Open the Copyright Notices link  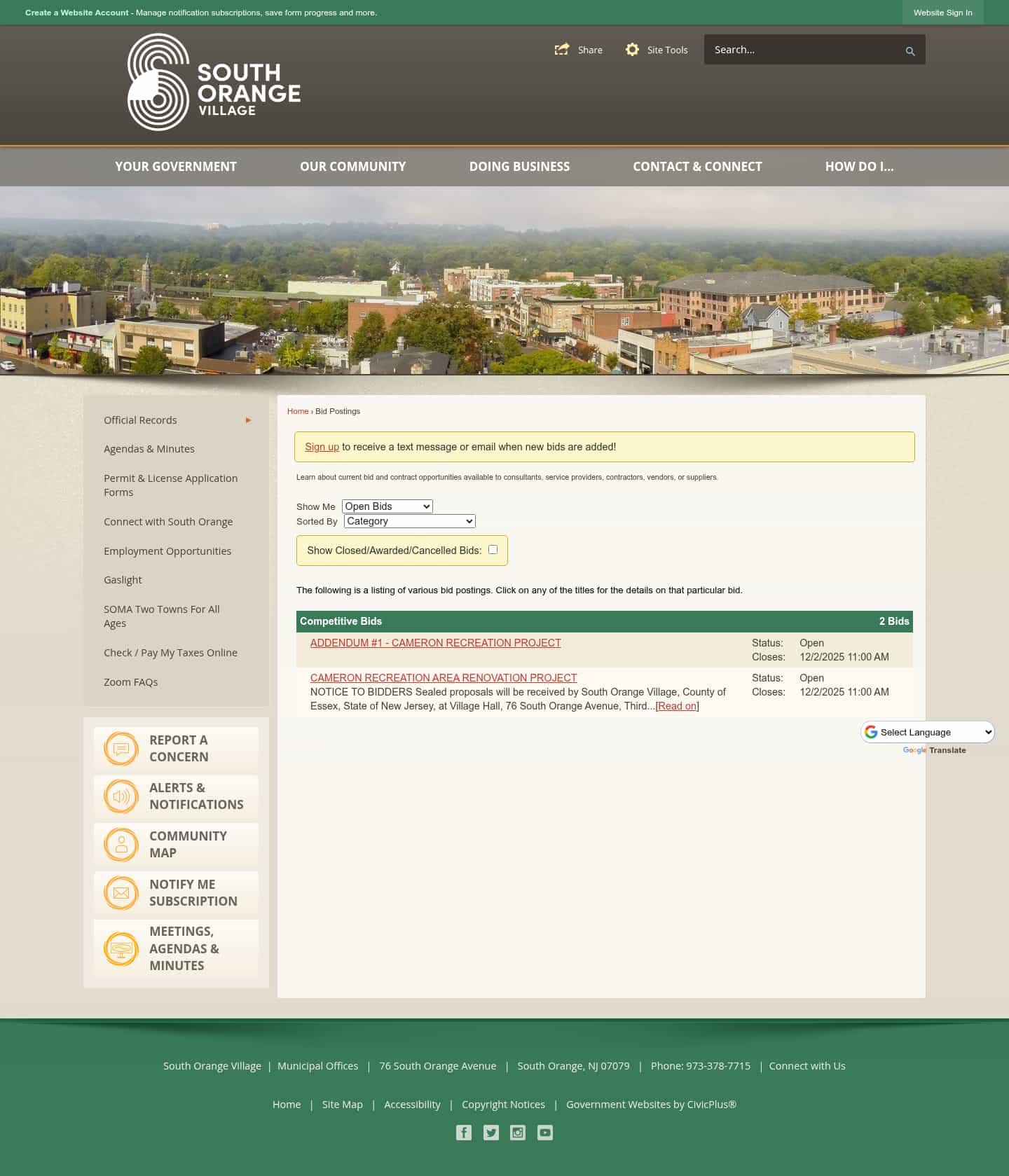click(503, 1105)
